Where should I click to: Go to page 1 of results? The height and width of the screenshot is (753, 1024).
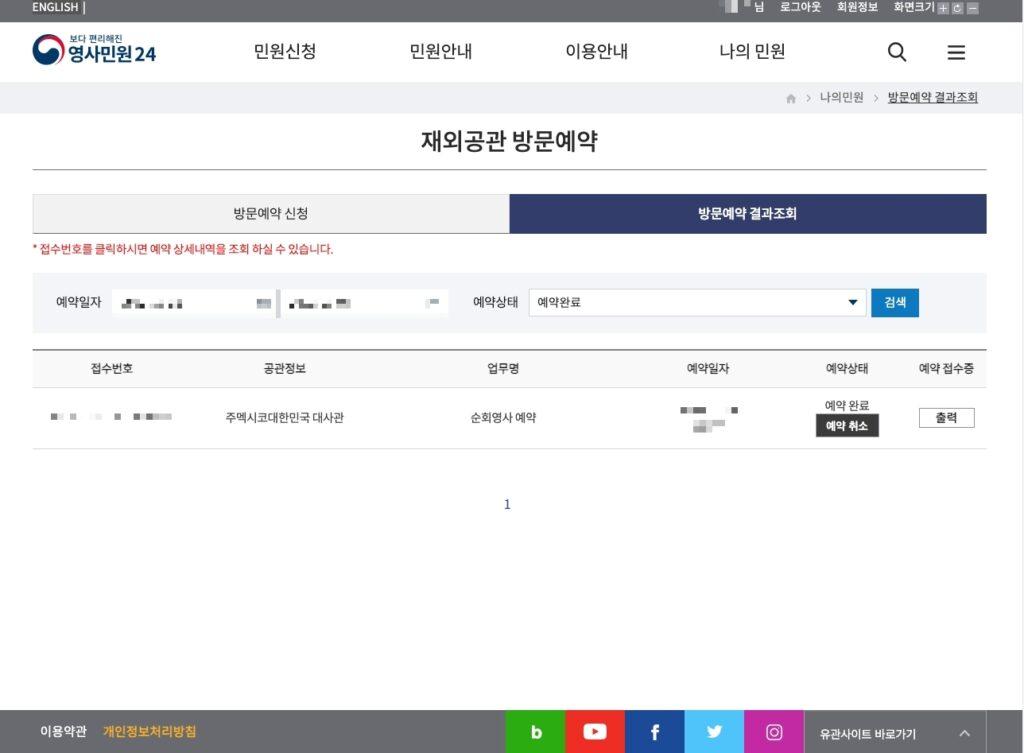(507, 504)
